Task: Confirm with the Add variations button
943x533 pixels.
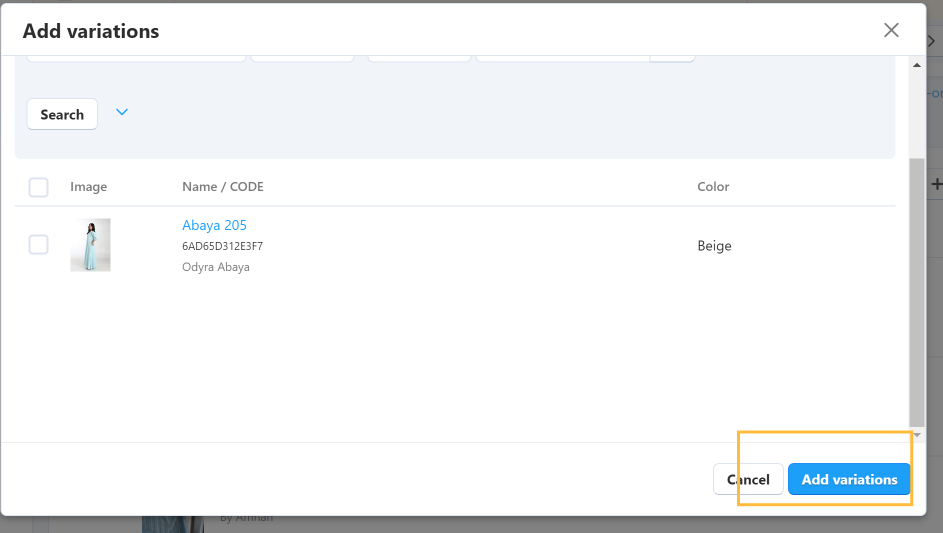Action: click(x=849, y=479)
